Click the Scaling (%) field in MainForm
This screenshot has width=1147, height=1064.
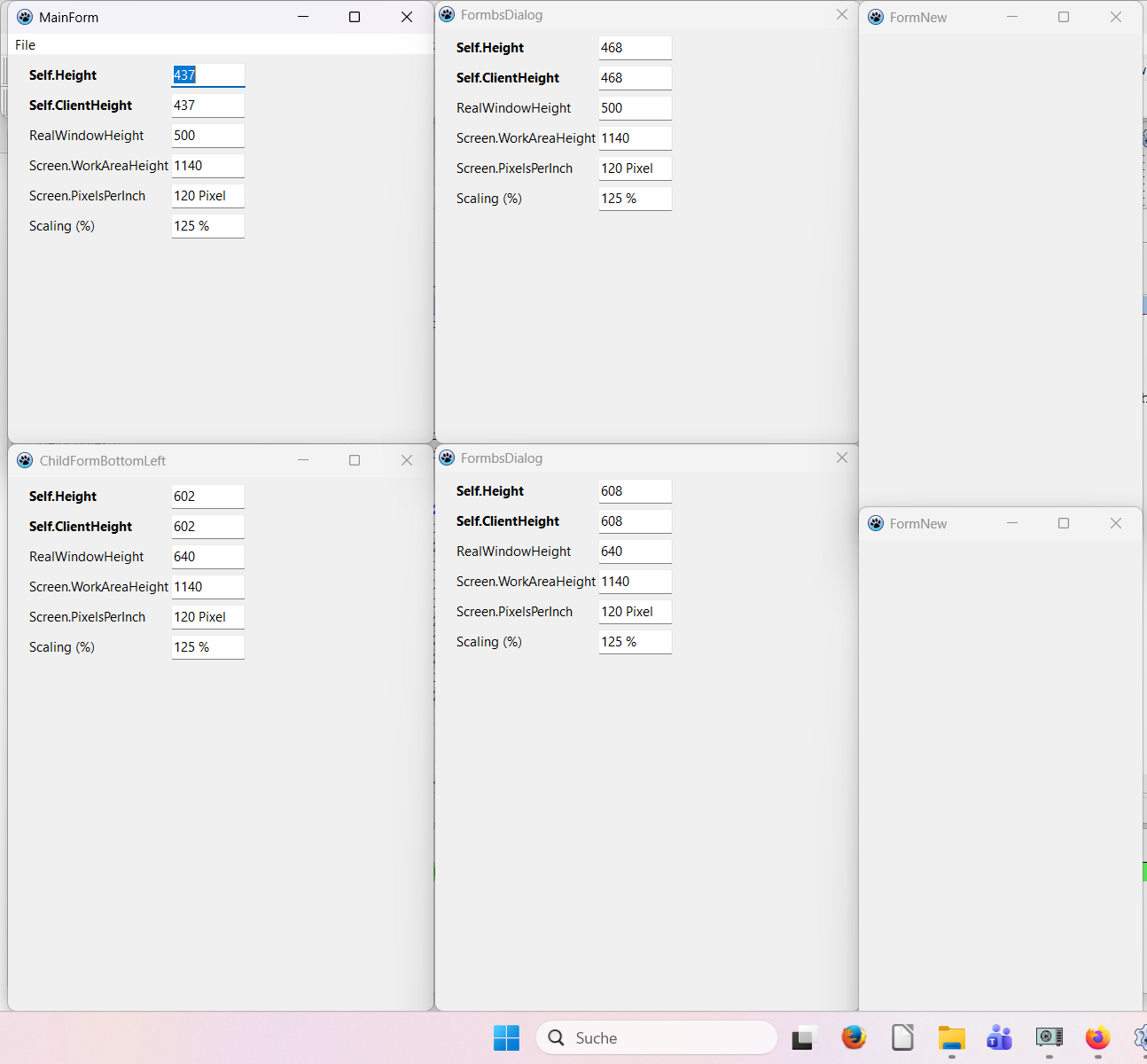tap(207, 226)
